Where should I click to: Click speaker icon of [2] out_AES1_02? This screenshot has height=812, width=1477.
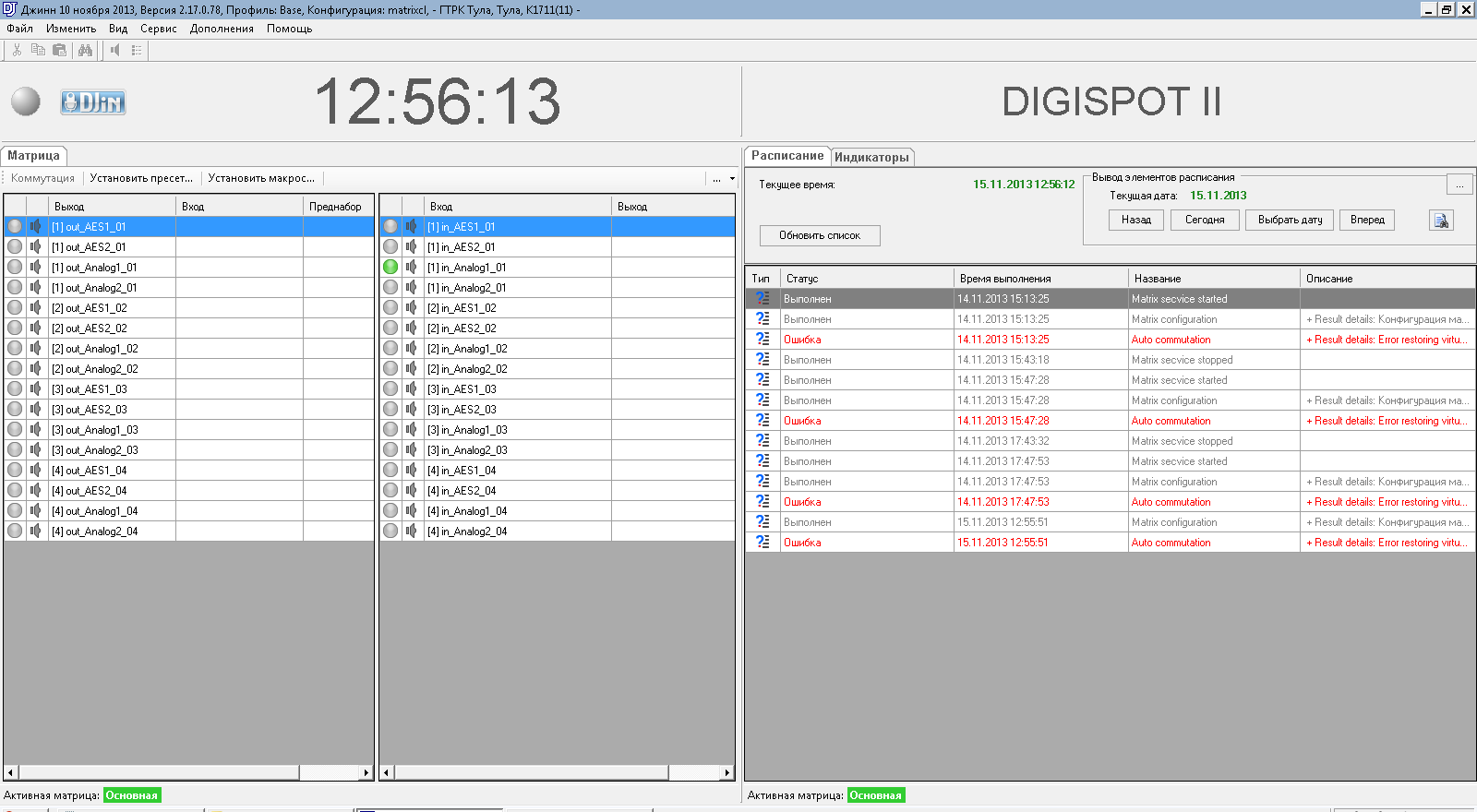click(36, 307)
